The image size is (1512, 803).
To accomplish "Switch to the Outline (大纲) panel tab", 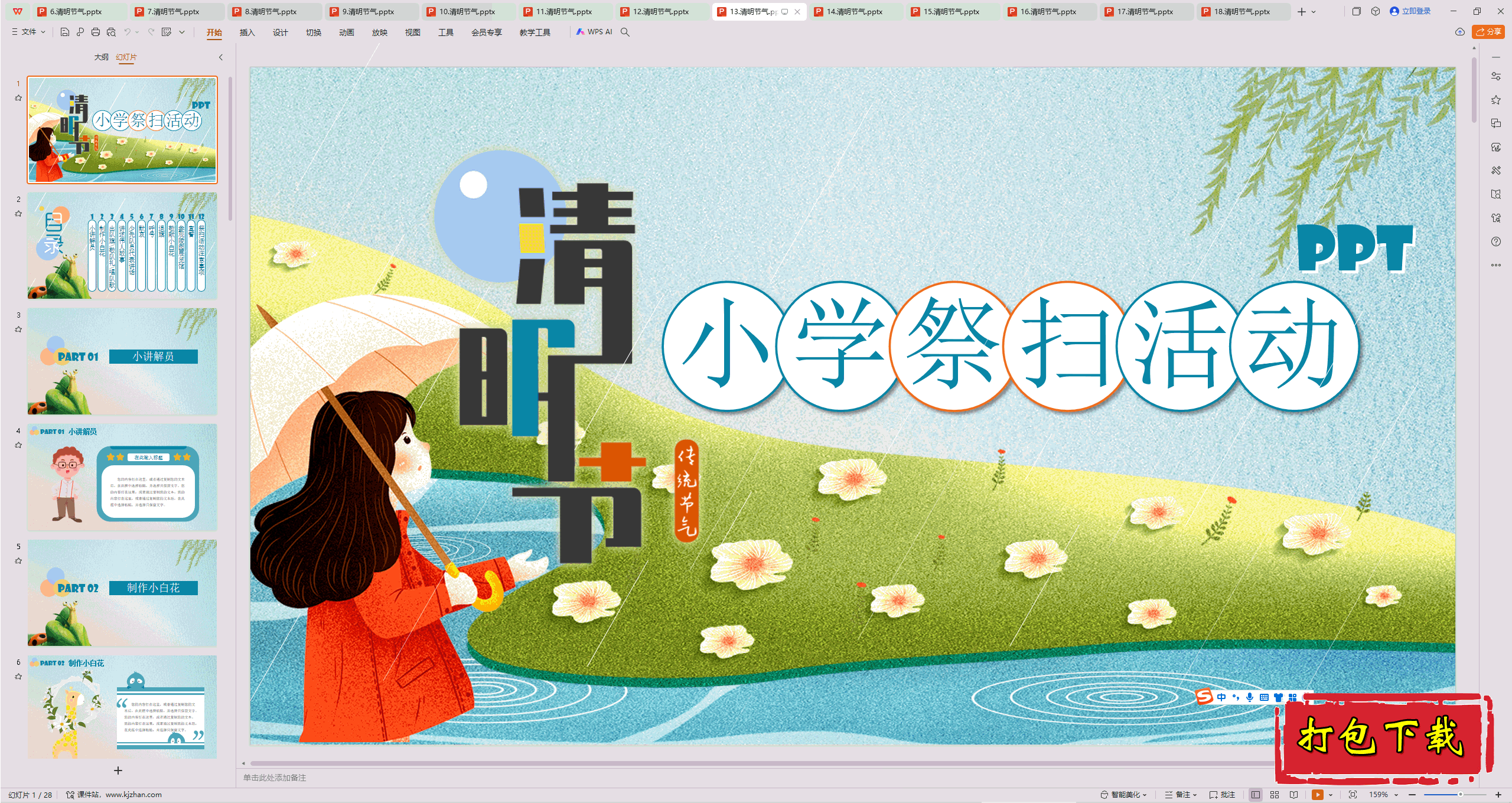I will point(101,57).
